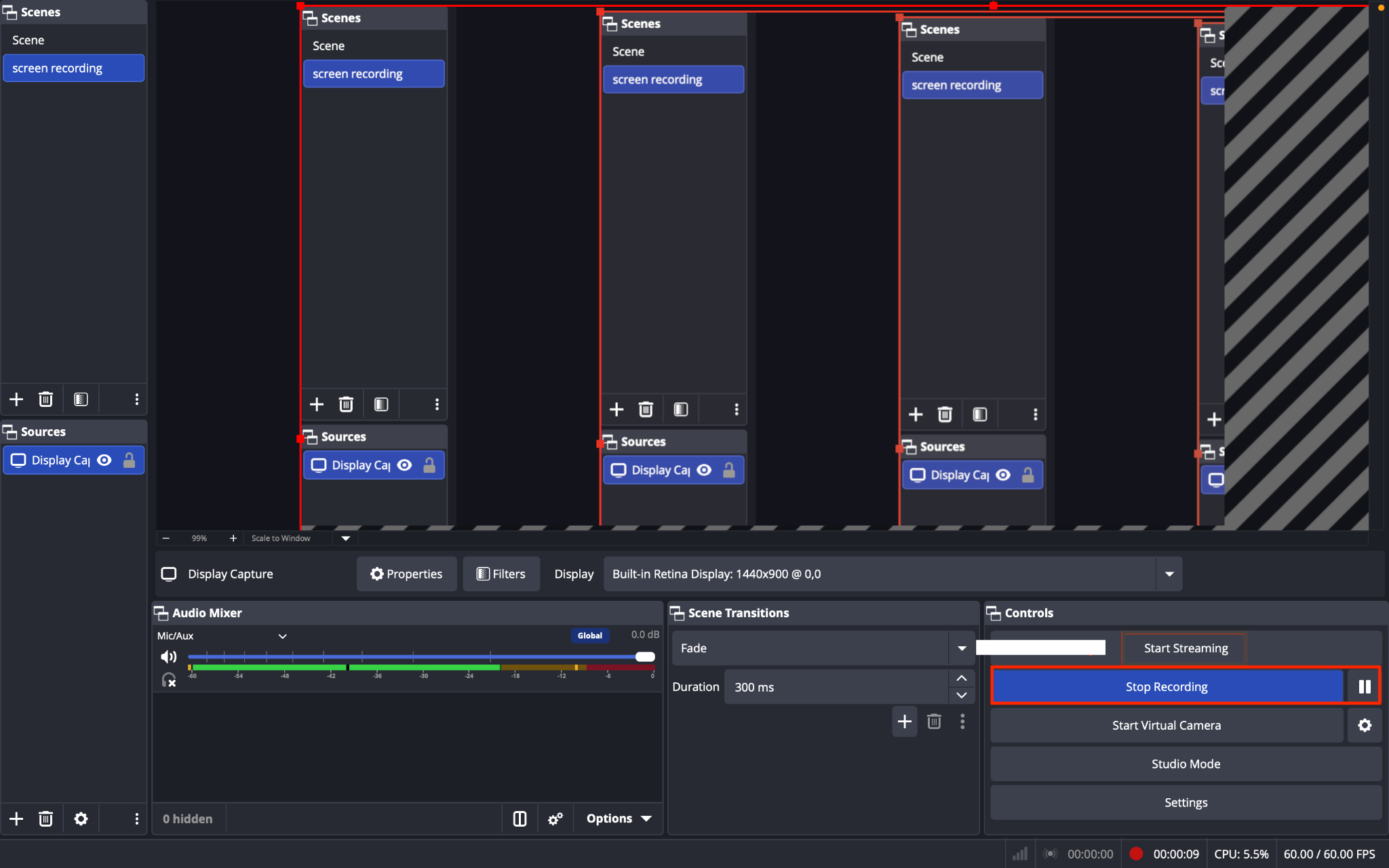Image resolution: width=1389 pixels, height=868 pixels.
Task: Remove selected source with trash icon
Action: pos(45,819)
